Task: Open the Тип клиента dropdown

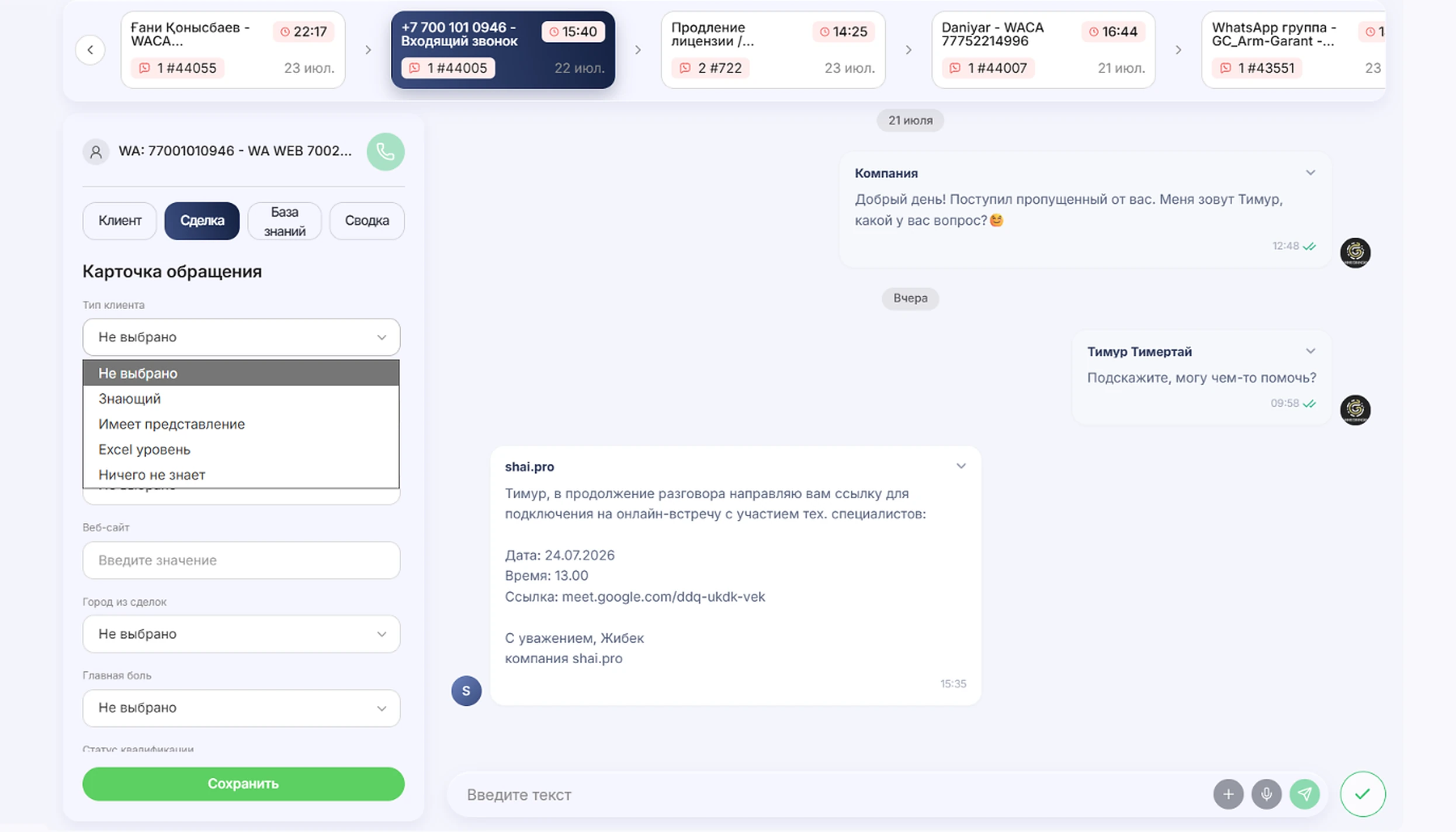Action: coord(241,337)
